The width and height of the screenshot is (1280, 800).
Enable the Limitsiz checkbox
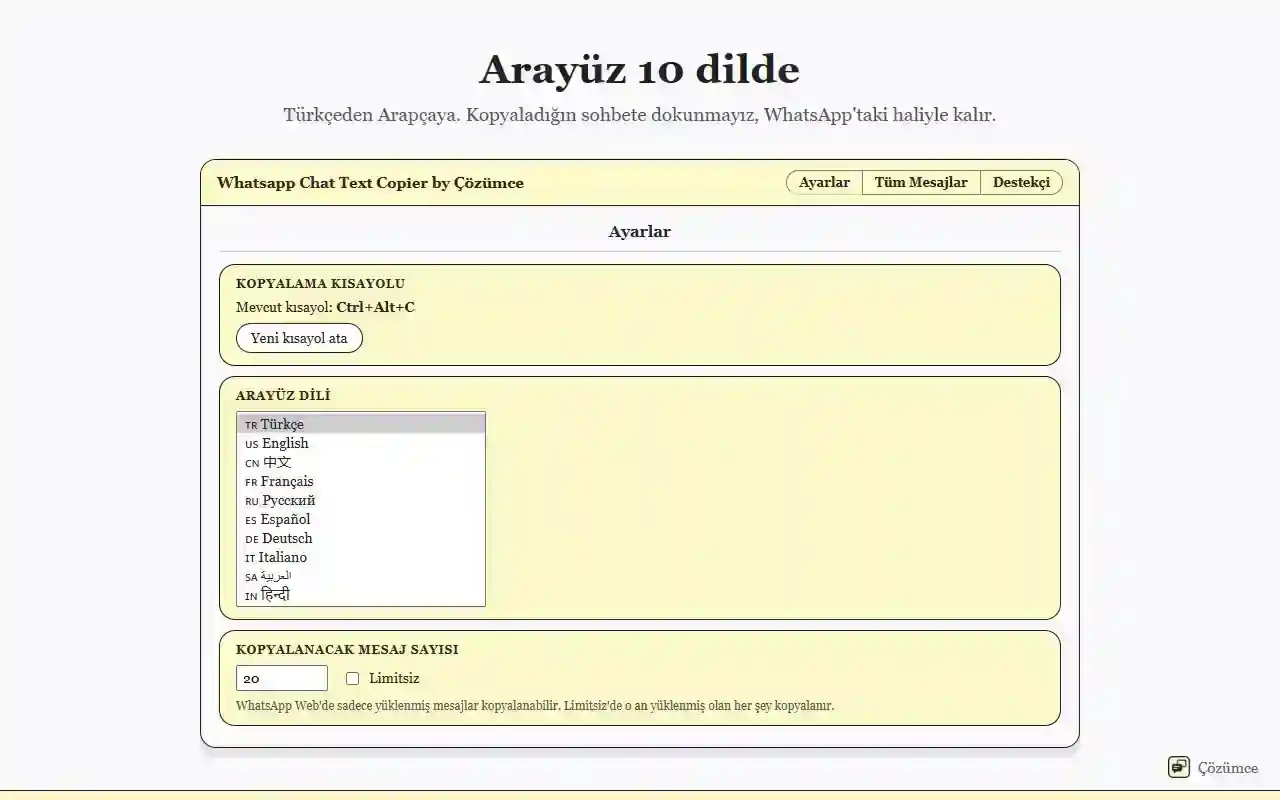click(x=352, y=678)
